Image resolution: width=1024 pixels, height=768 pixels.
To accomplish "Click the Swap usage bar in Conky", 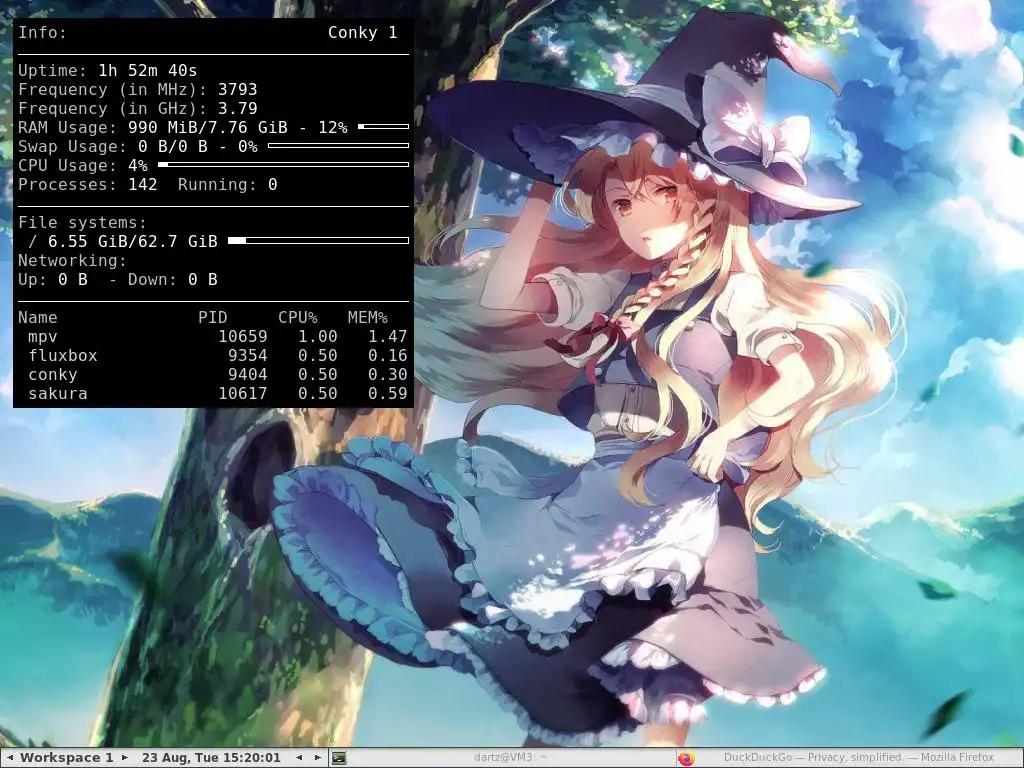I will click(x=338, y=146).
